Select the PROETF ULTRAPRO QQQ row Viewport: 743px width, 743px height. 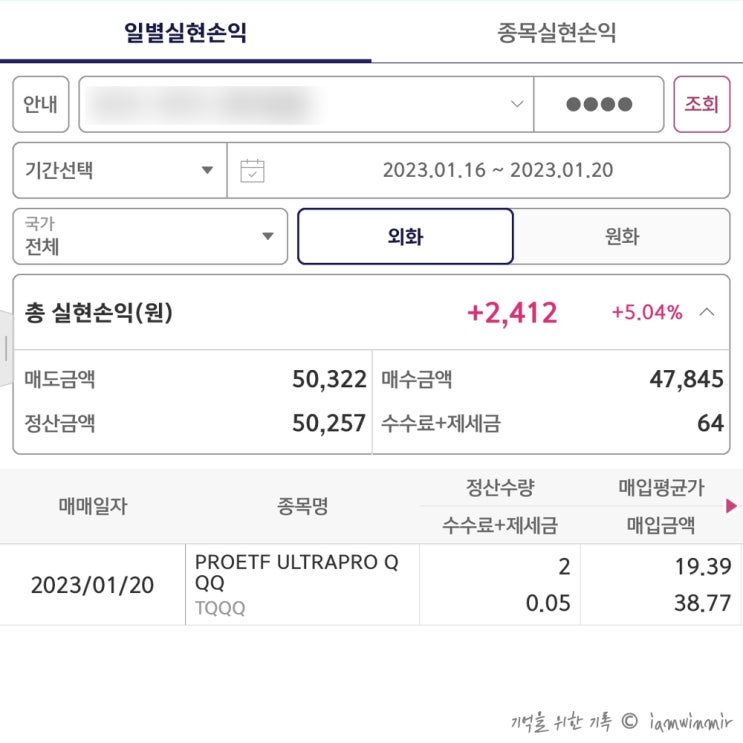coord(302,585)
